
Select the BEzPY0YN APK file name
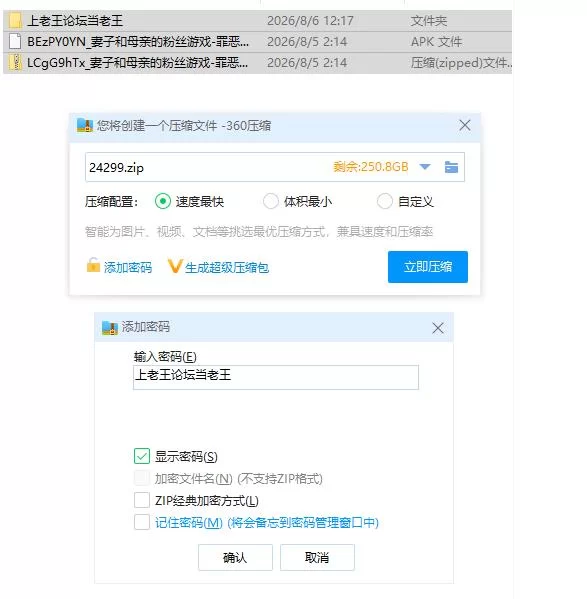(x=138, y=41)
